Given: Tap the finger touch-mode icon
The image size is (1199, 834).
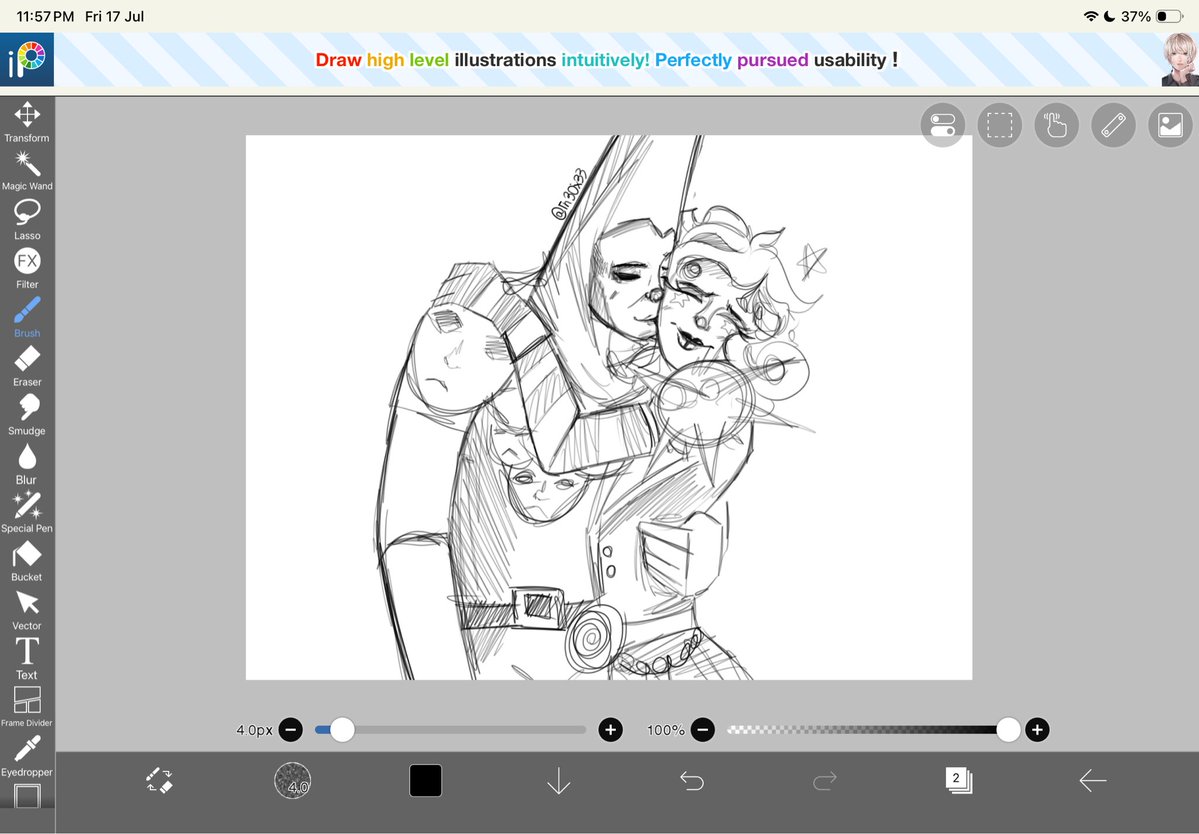Looking at the screenshot, I should (x=1056, y=125).
